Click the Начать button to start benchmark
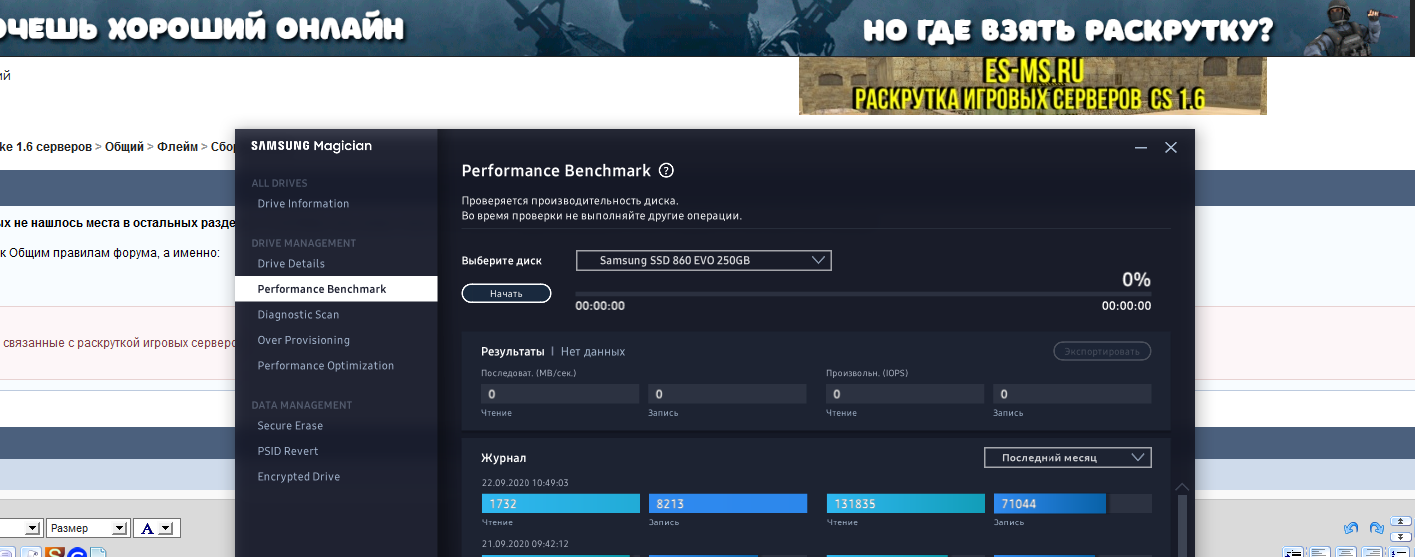Image resolution: width=1415 pixels, height=557 pixels. (506, 293)
